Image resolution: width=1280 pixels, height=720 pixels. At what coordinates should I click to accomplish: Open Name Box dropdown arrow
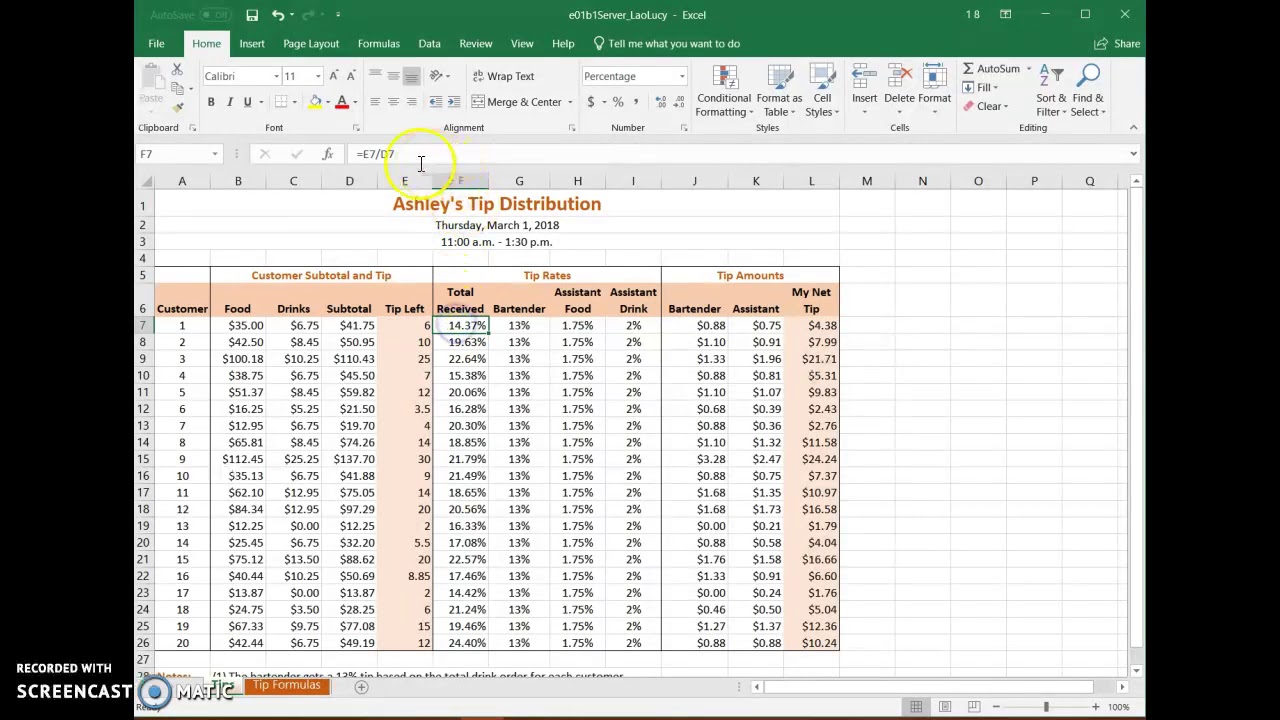click(x=215, y=154)
